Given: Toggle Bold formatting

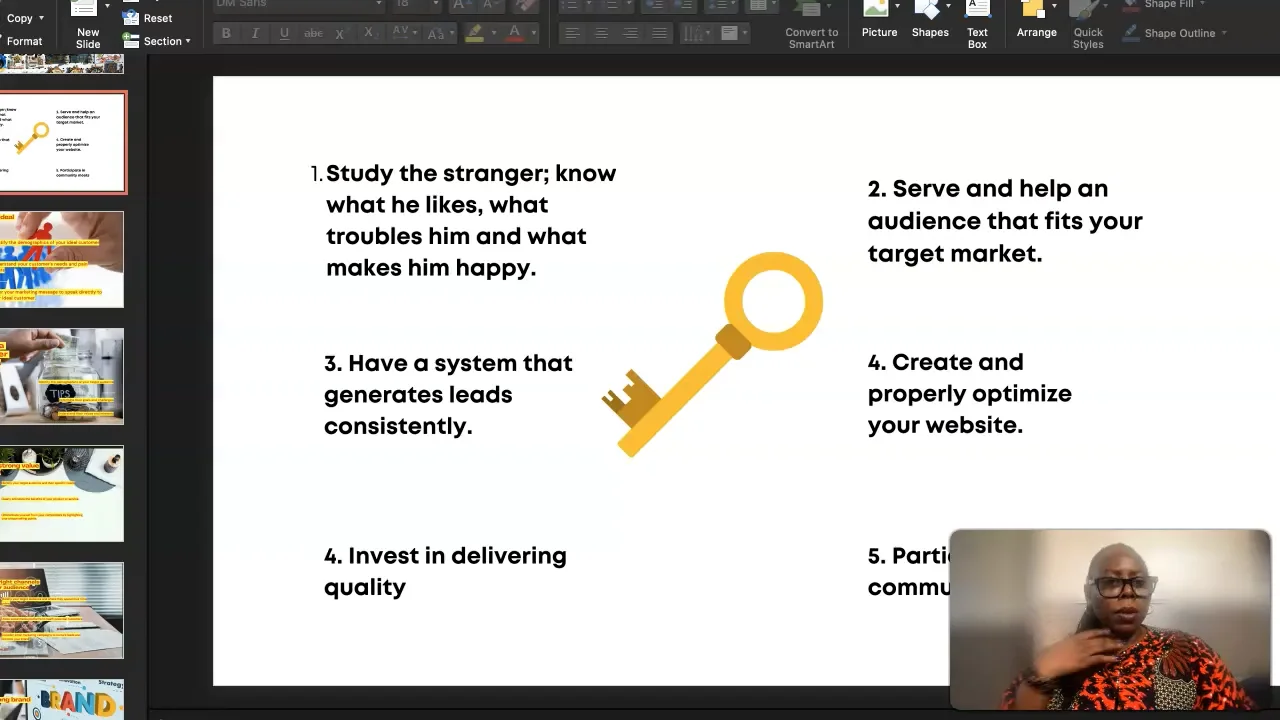Looking at the screenshot, I should [226, 33].
